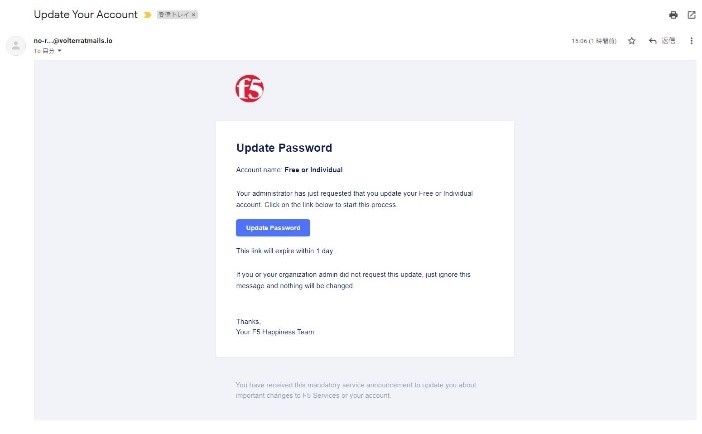Click the 15:06 message timestamp
The height and width of the screenshot is (434, 702).
click(x=594, y=41)
